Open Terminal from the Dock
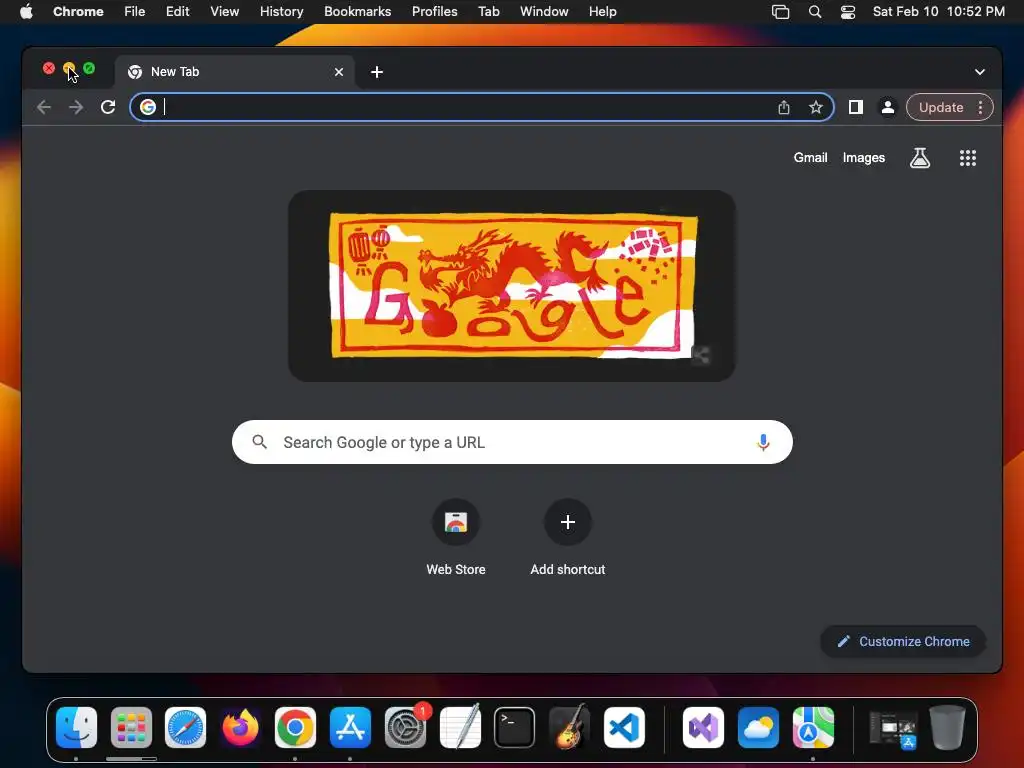This screenshot has width=1024, height=768. (515, 727)
